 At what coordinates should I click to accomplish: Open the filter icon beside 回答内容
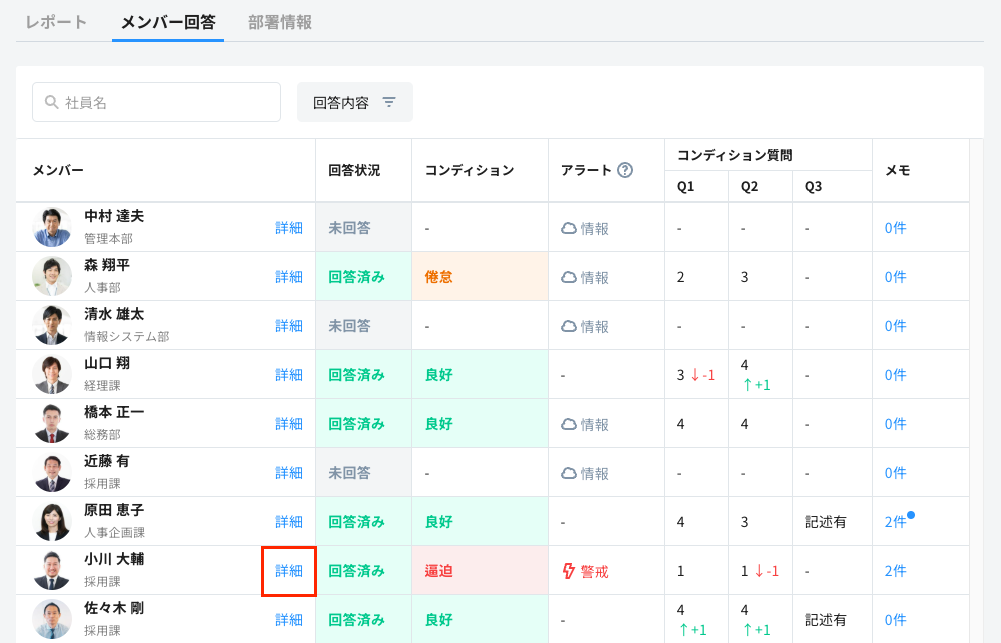391,102
